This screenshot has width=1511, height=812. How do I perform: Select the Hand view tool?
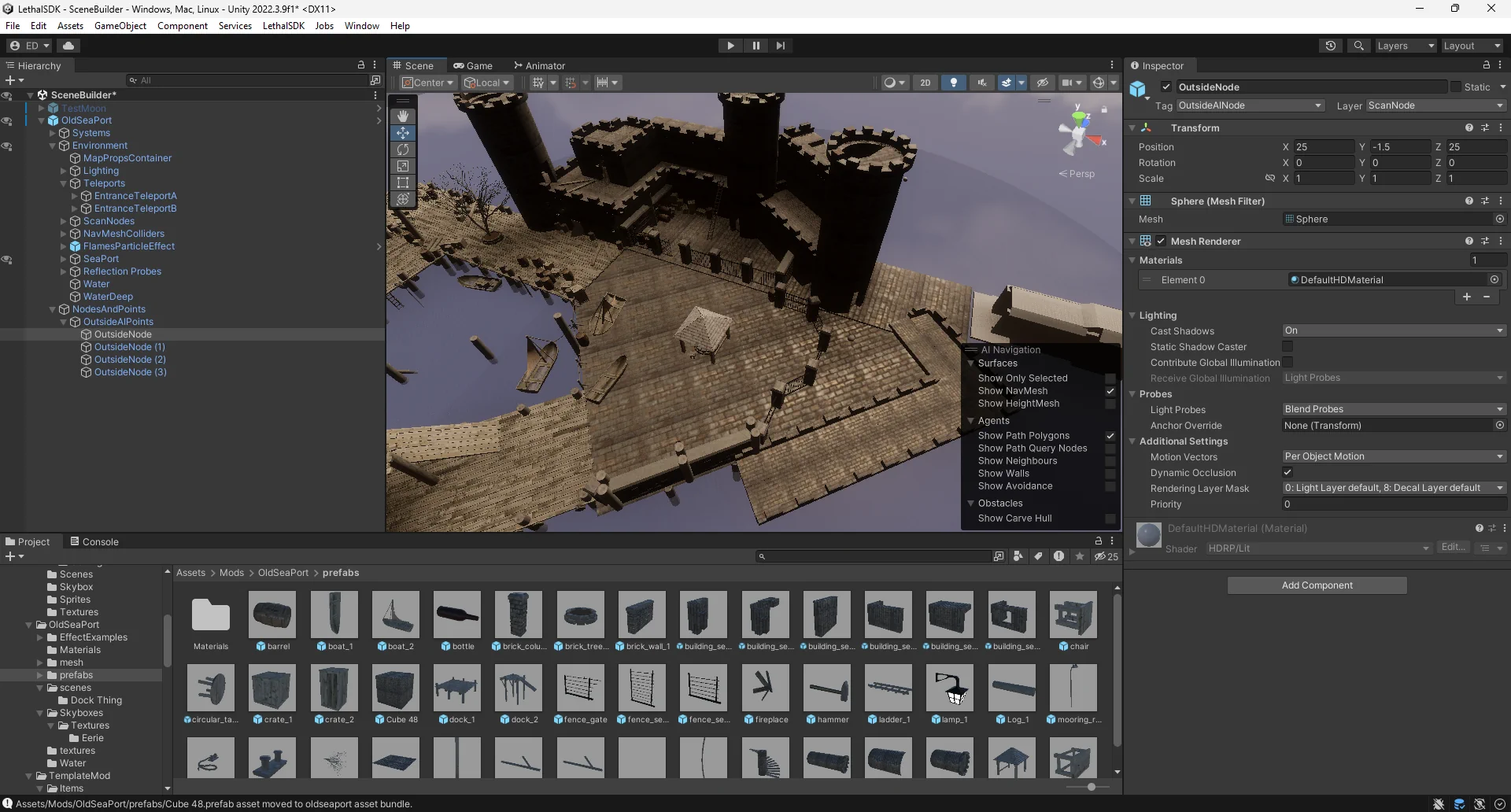pyautogui.click(x=403, y=116)
